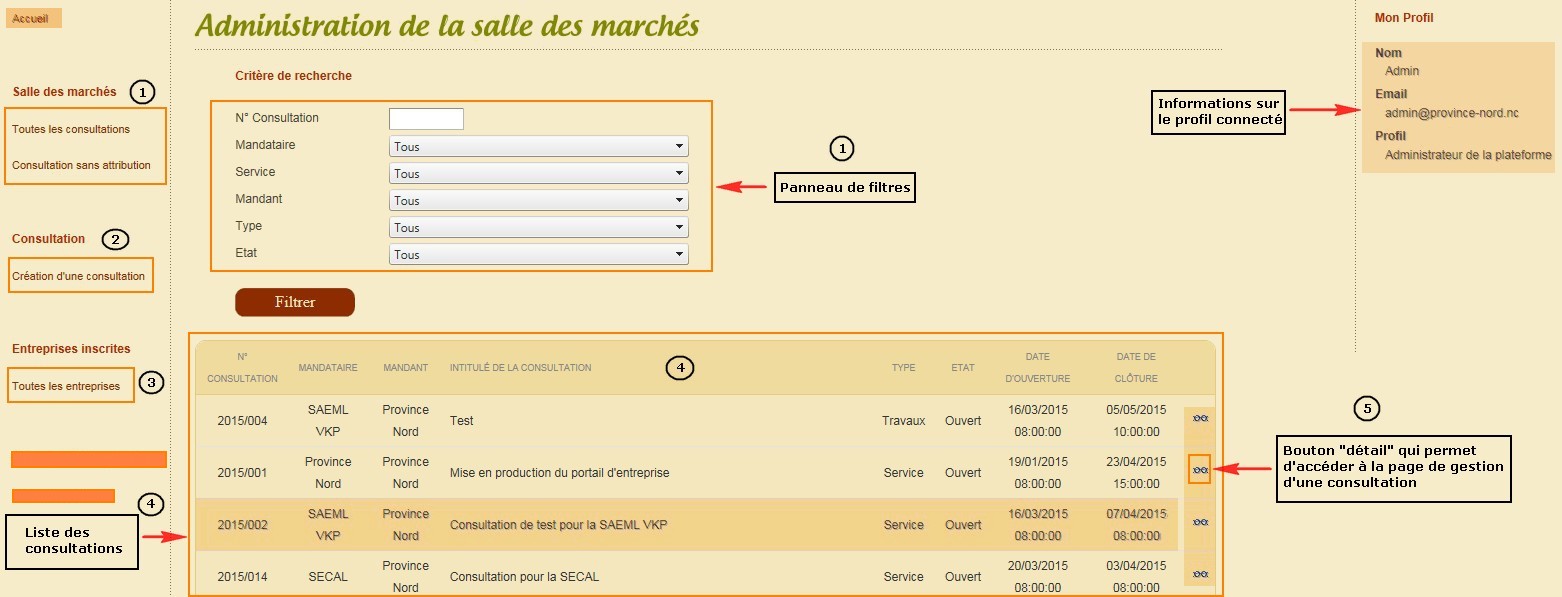Image resolution: width=1562 pixels, height=597 pixels.
Task: Select consultation number 2015/002 cell
Action: 242,525
